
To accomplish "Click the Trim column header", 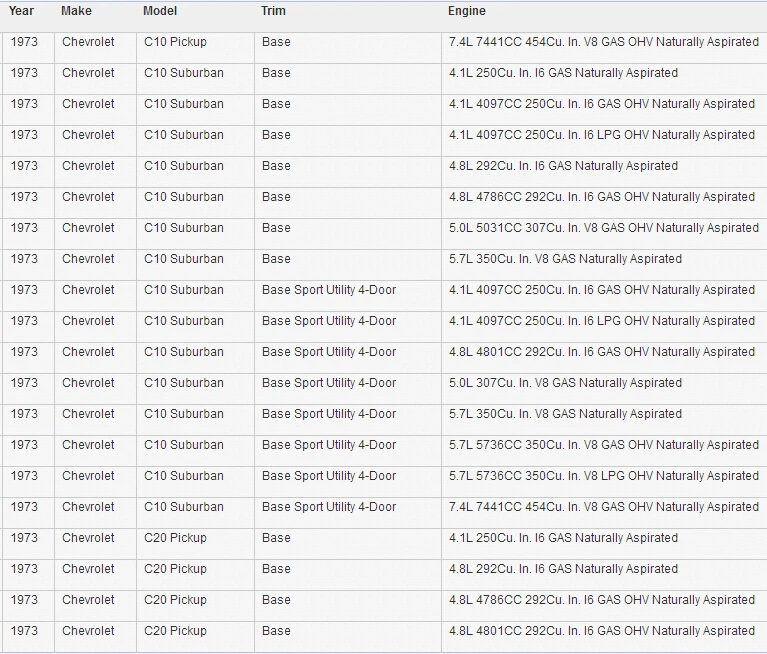I will (273, 11).
